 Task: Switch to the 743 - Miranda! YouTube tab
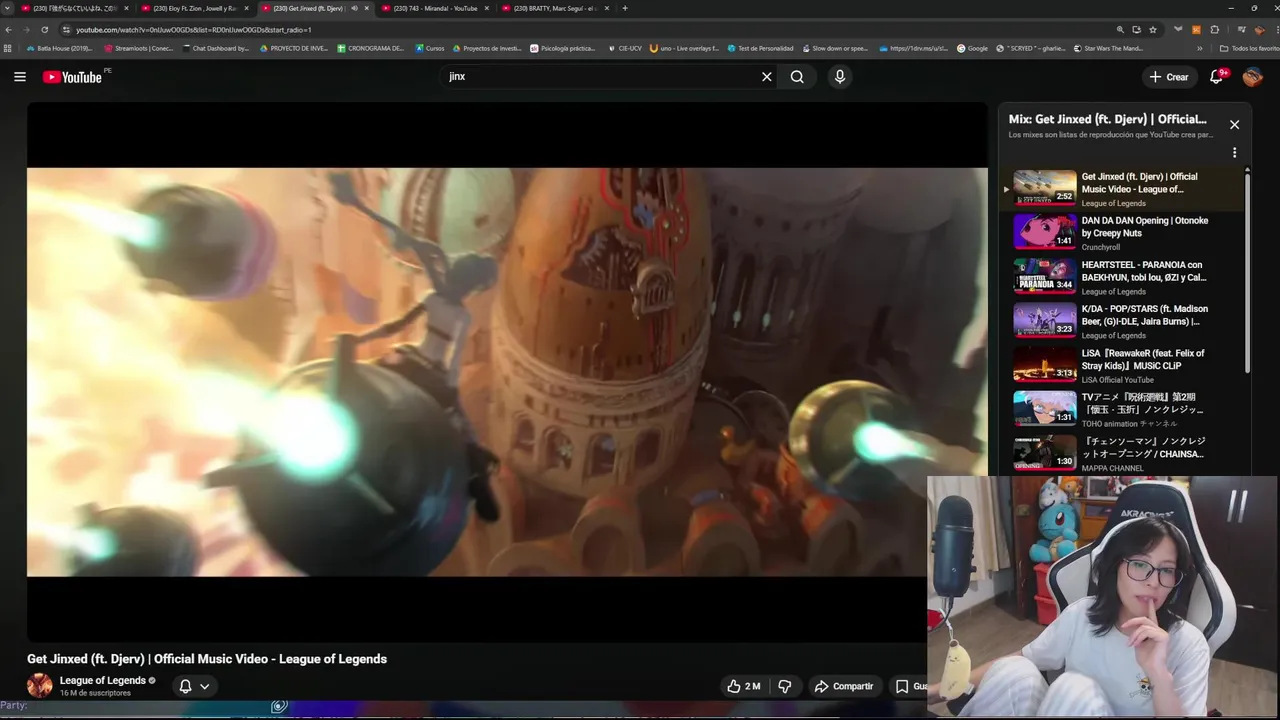tap(436, 8)
